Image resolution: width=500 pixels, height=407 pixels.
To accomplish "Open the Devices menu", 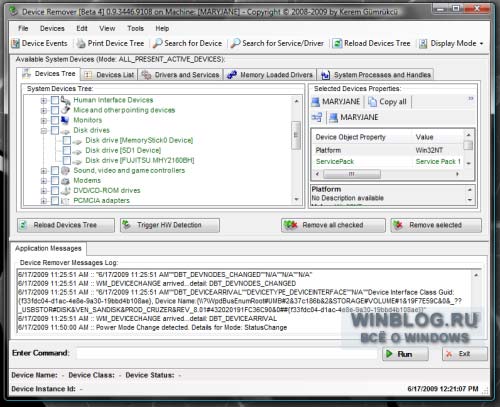I will (52, 28).
